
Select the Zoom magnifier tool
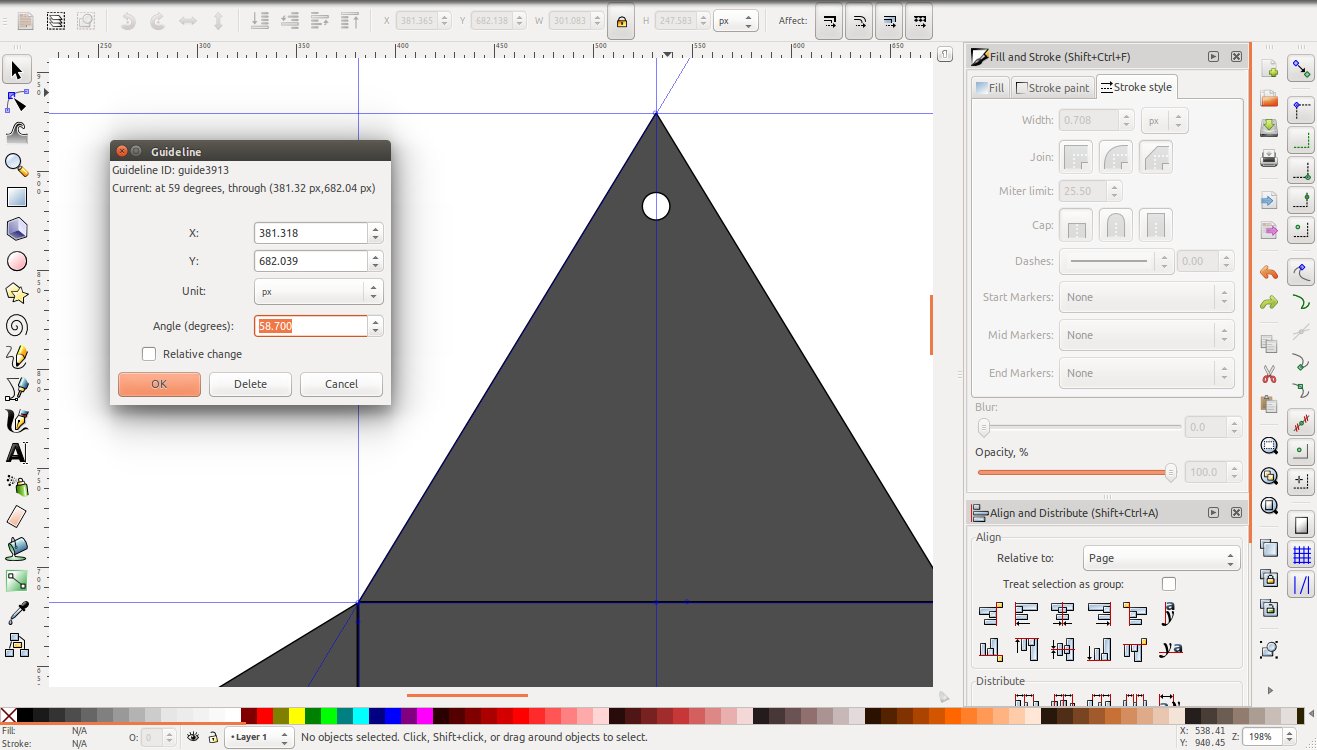tap(16, 164)
